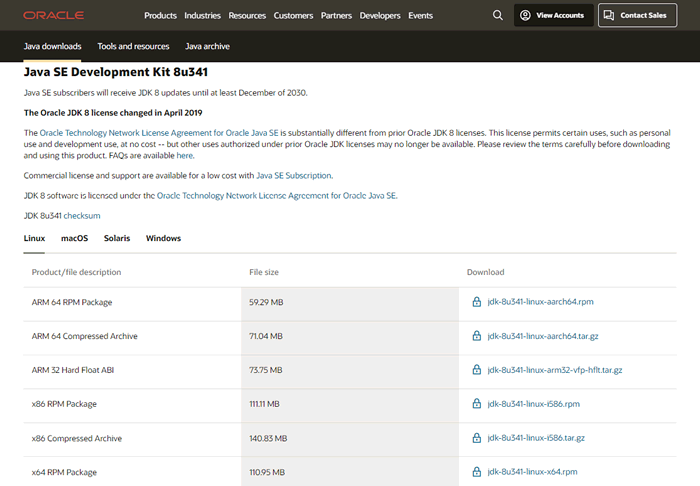The width and height of the screenshot is (700, 486).
Task: Open the JDK 8u341 checksum link
Action: [x=82, y=216]
